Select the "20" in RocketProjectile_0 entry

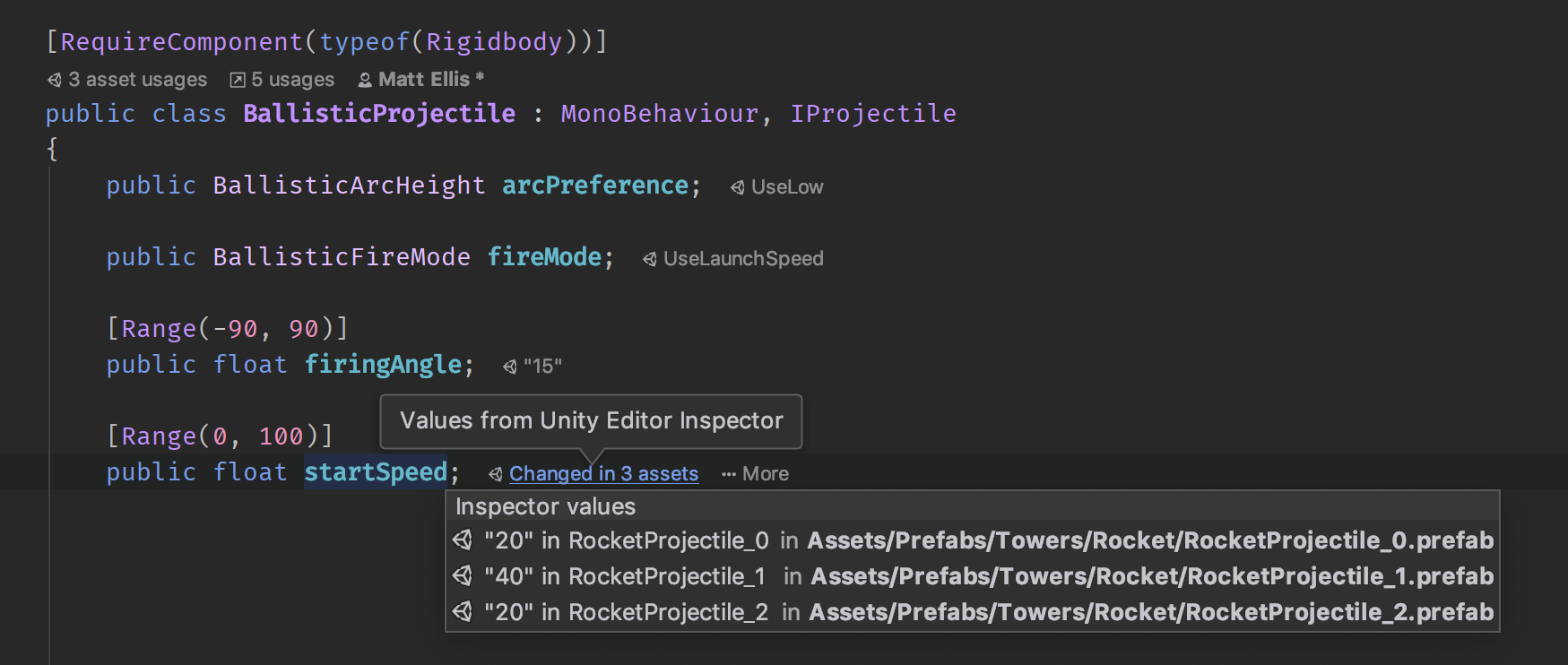tap(972, 540)
